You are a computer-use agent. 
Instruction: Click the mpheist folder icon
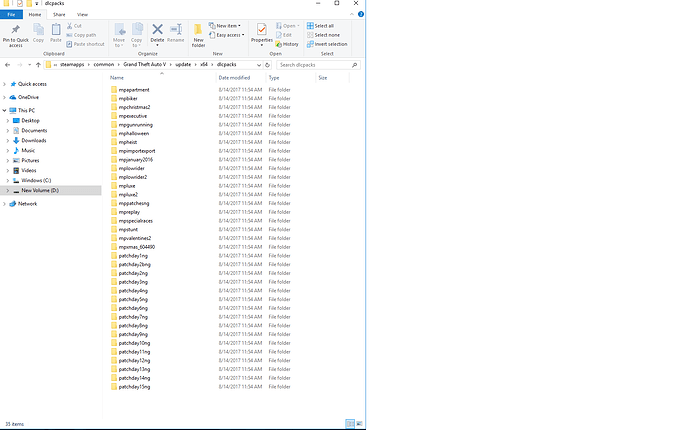pyautogui.click(x=114, y=142)
